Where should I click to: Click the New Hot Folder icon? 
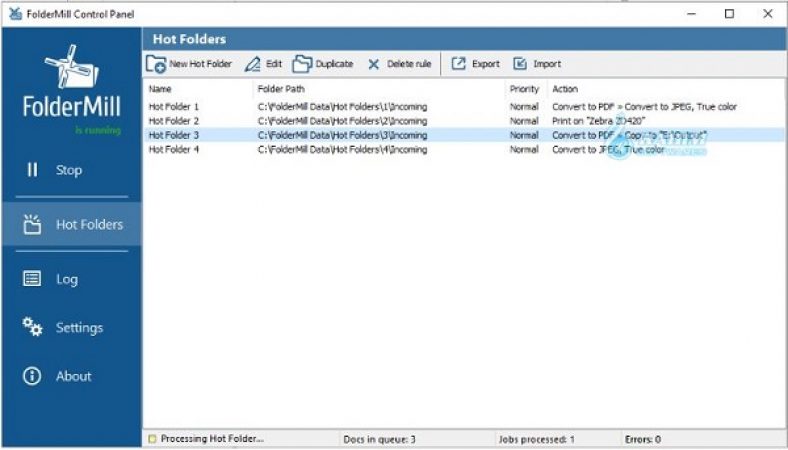tap(156, 64)
